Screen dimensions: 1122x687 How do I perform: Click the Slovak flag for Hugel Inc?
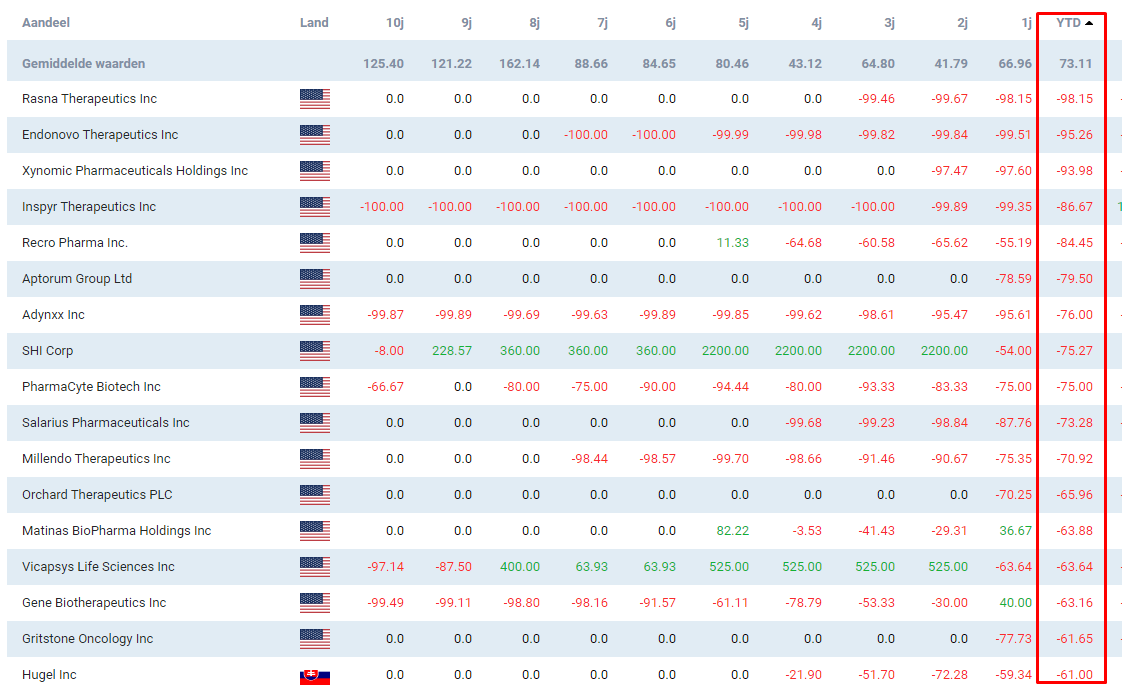point(315,676)
